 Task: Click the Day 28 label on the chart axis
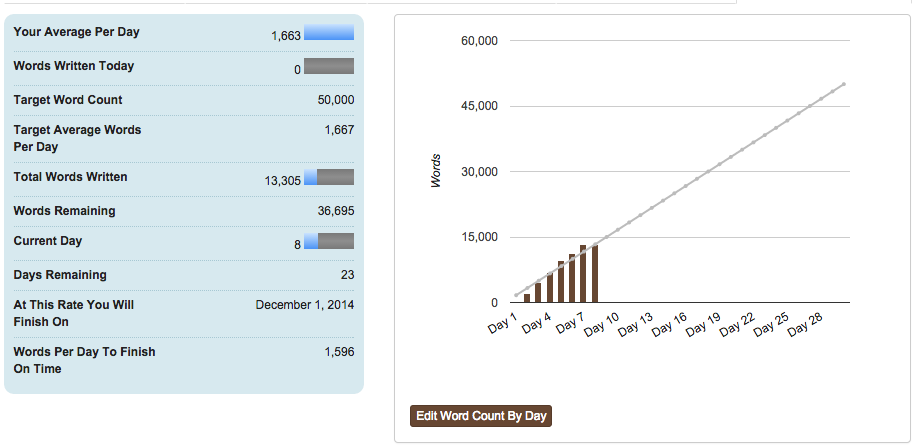click(x=804, y=327)
